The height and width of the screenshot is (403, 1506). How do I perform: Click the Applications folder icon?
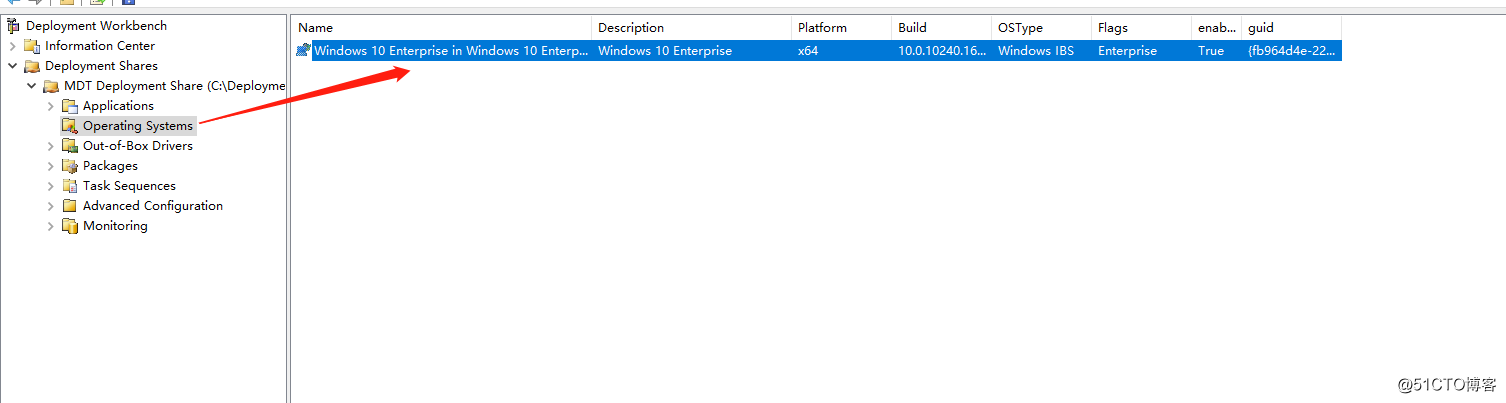[x=70, y=106]
